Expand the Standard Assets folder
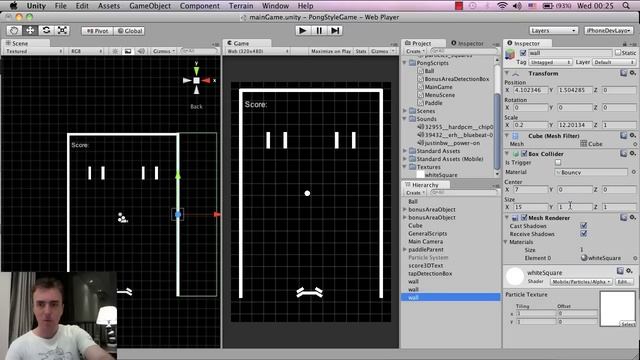 [405, 151]
